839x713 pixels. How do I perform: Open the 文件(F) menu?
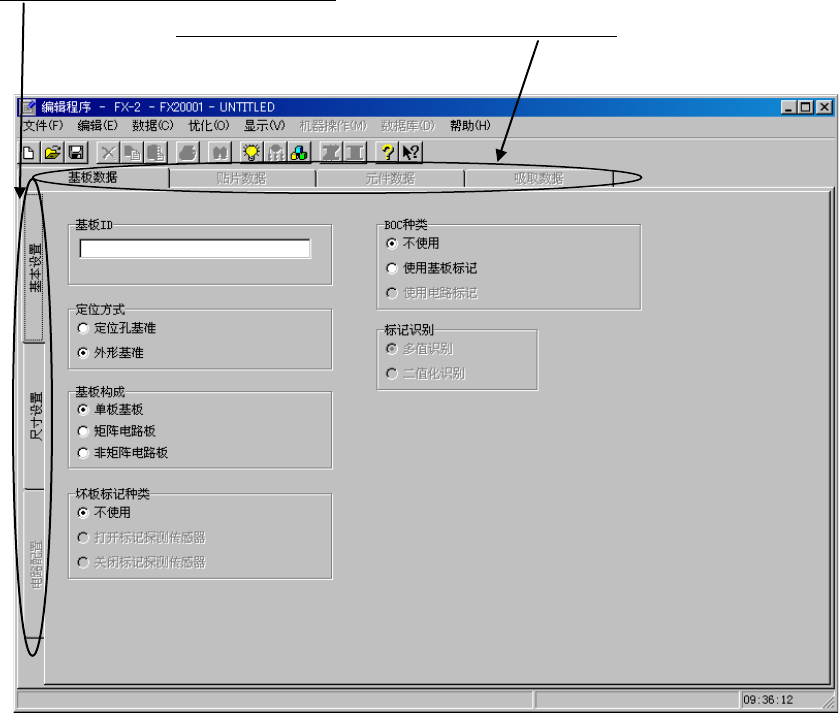point(43,125)
